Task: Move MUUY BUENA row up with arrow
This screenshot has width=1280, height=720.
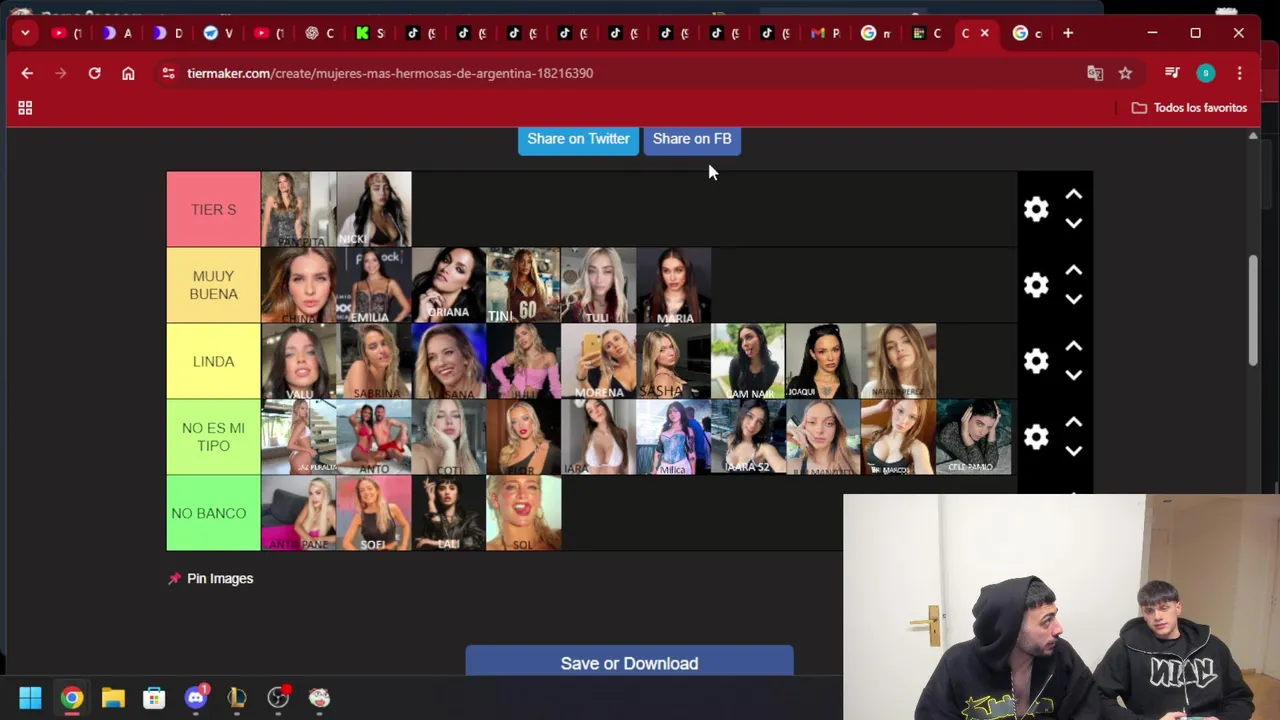Action: tap(1073, 271)
